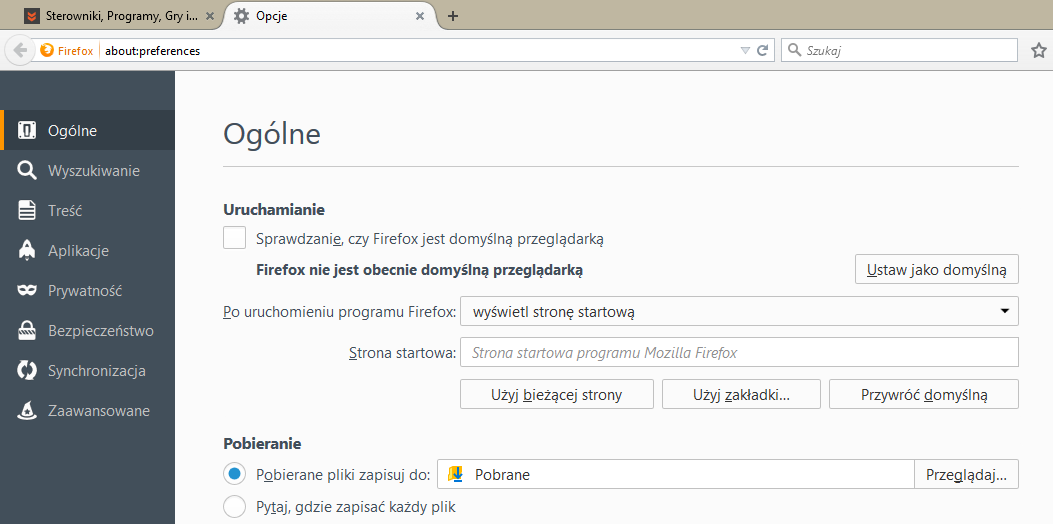This screenshot has width=1053, height=524.
Task: Enable checking if Firefox is default browser
Action: click(x=234, y=238)
